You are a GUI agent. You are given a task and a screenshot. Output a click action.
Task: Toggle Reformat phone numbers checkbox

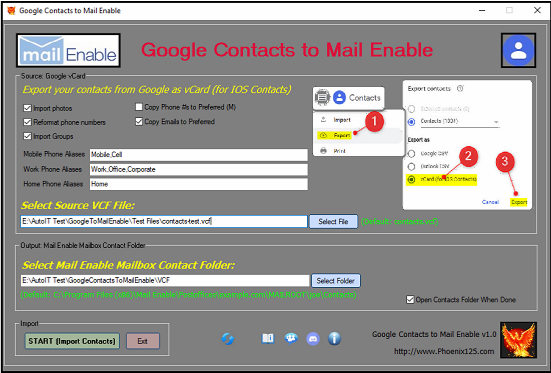pos(27,122)
